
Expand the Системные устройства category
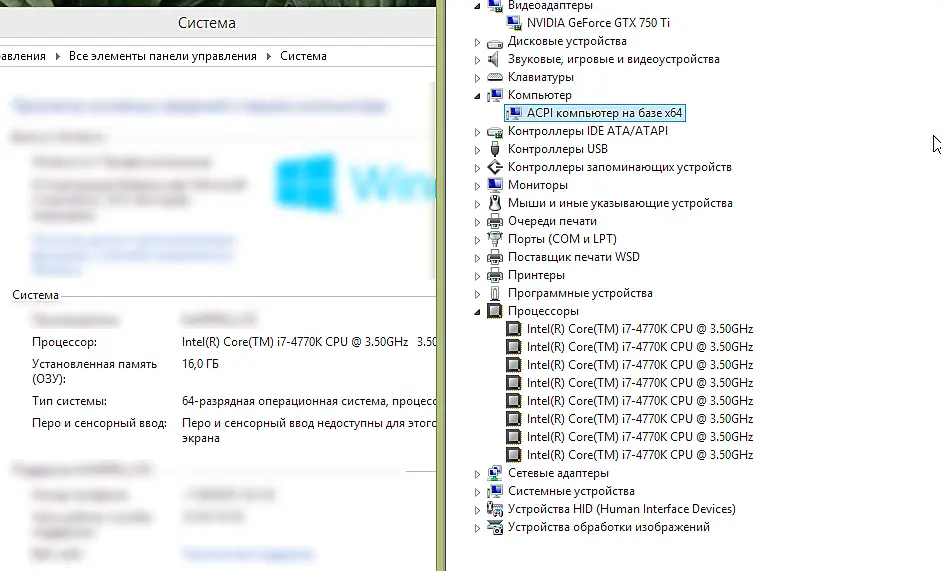(478, 492)
